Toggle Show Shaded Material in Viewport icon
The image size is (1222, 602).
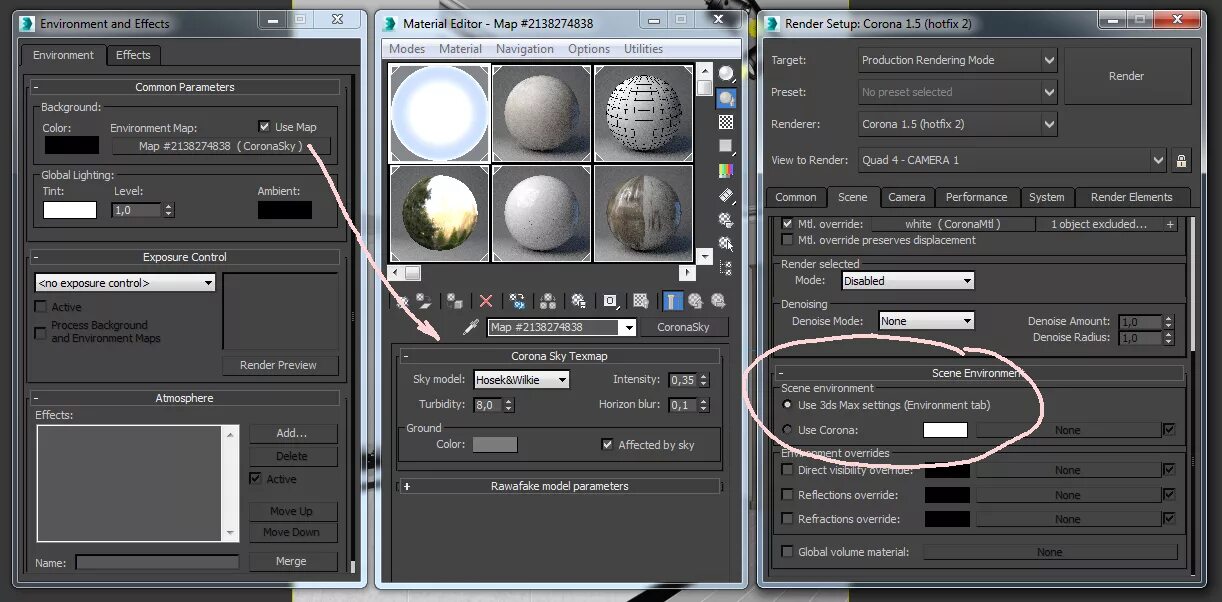(642, 301)
